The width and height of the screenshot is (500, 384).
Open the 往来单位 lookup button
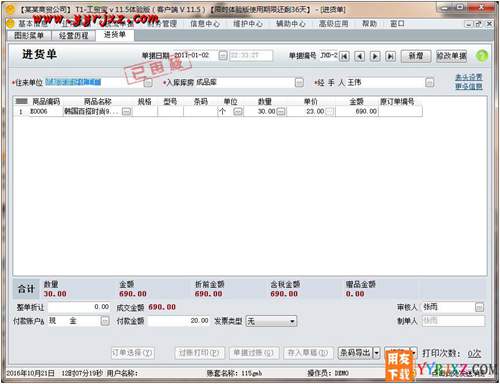(148, 82)
